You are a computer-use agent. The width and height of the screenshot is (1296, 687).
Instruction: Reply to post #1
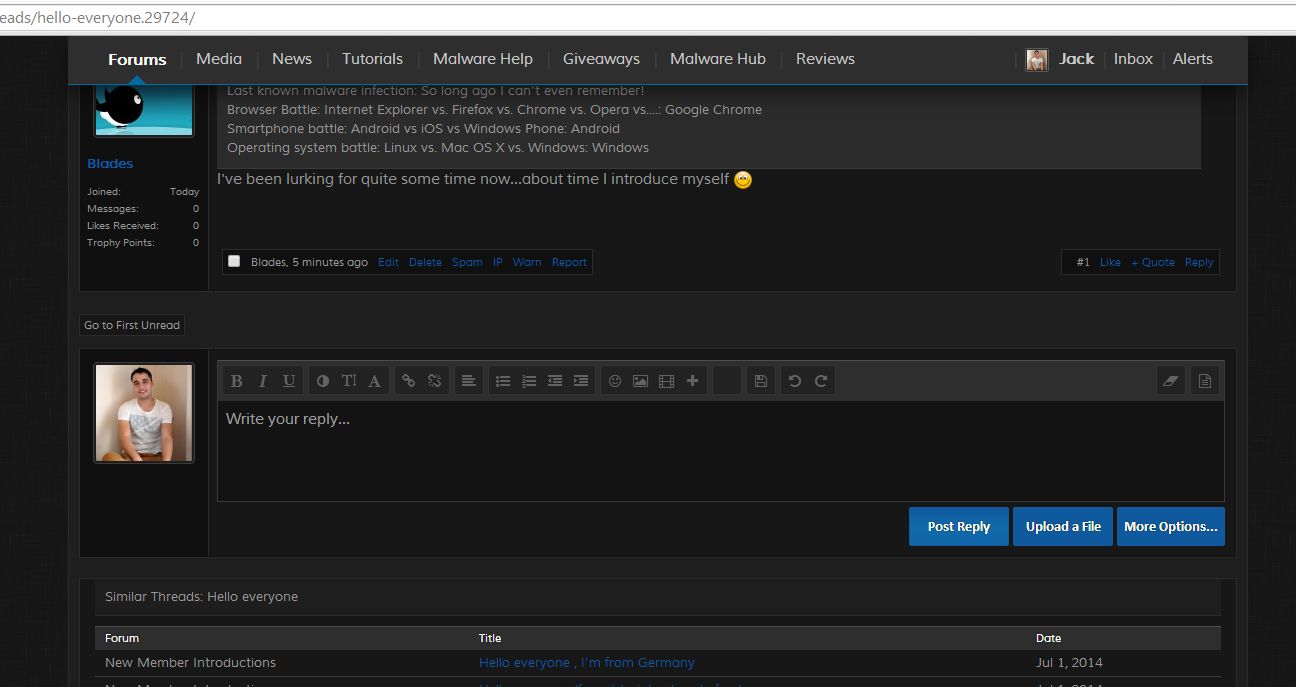coord(1199,262)
